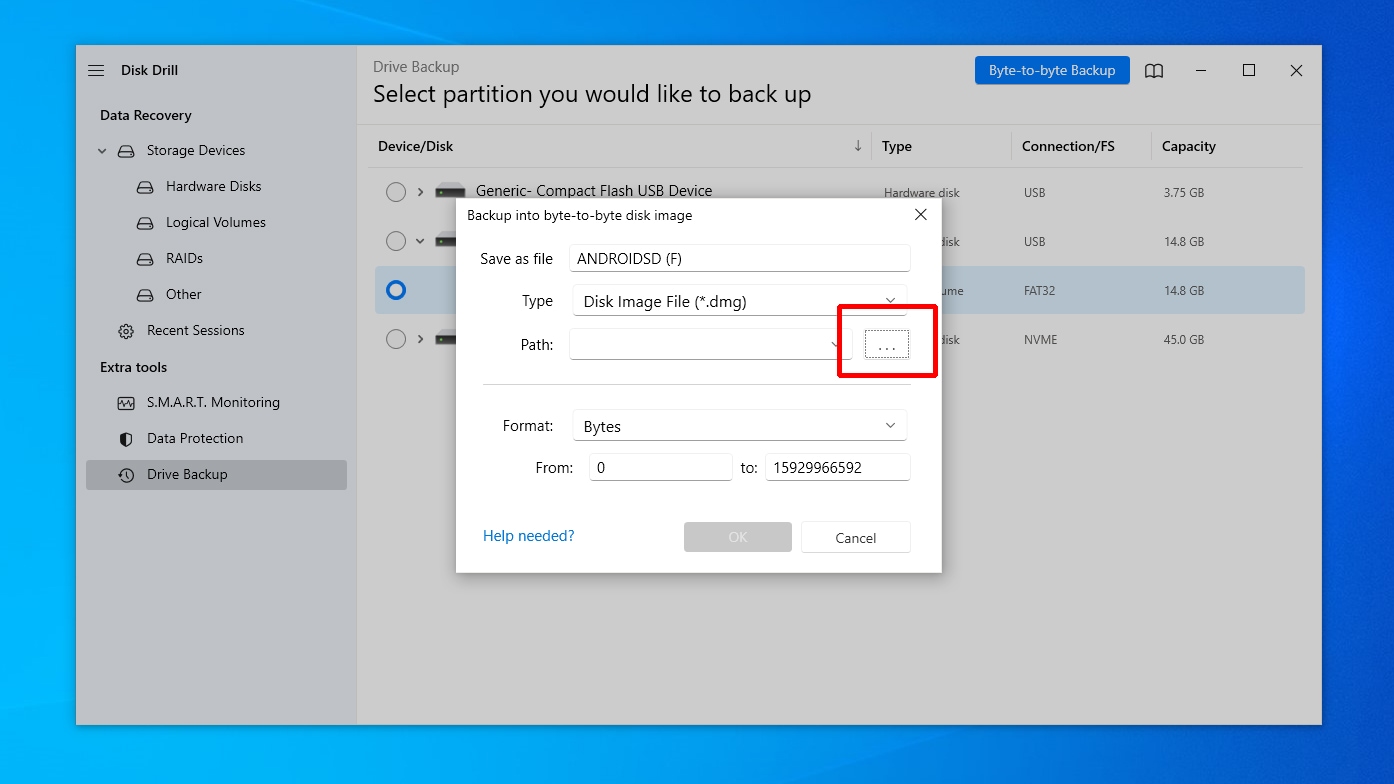Click the FAT32 cell
The height and width of the screenshot is (784, 1394).
pyautogui.click(x=1040, y=291)
